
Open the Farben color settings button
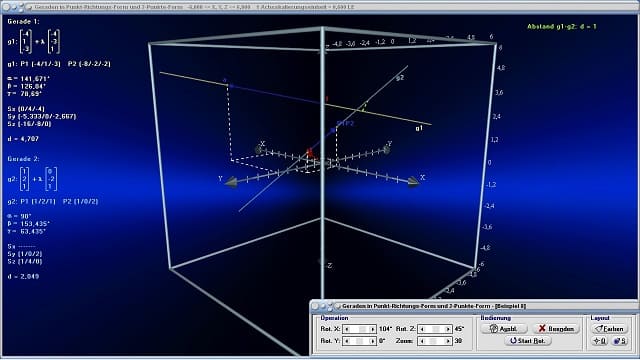[609, 329]
